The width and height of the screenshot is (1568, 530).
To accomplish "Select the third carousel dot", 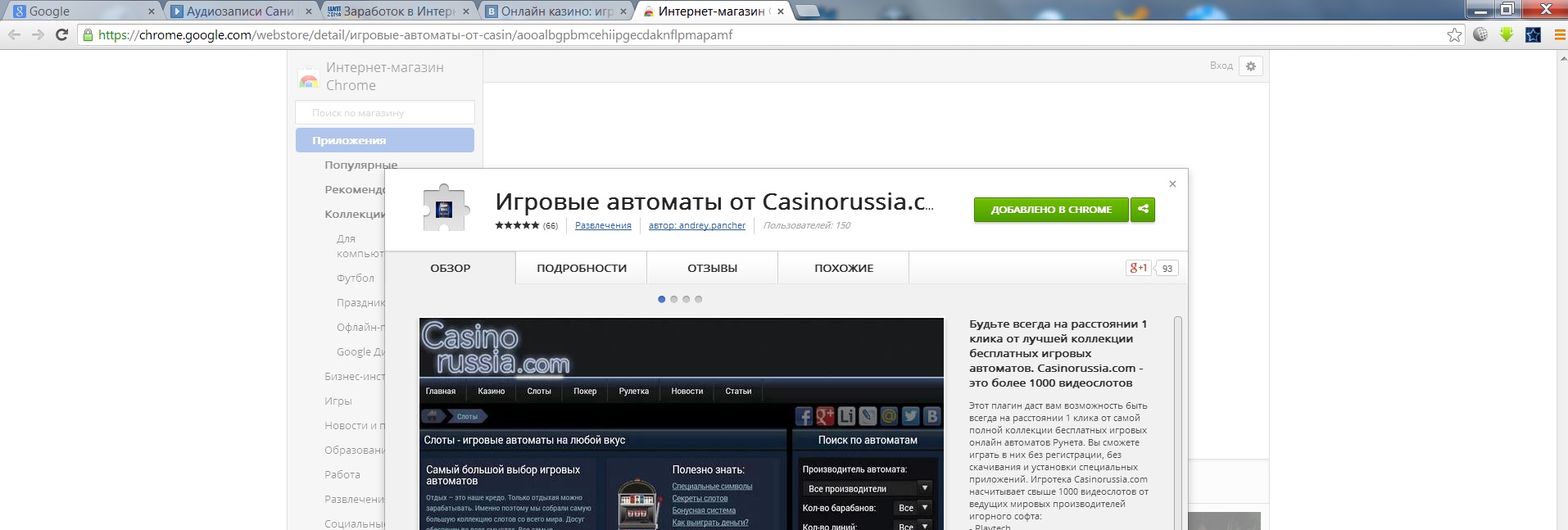I will [687, 299].
